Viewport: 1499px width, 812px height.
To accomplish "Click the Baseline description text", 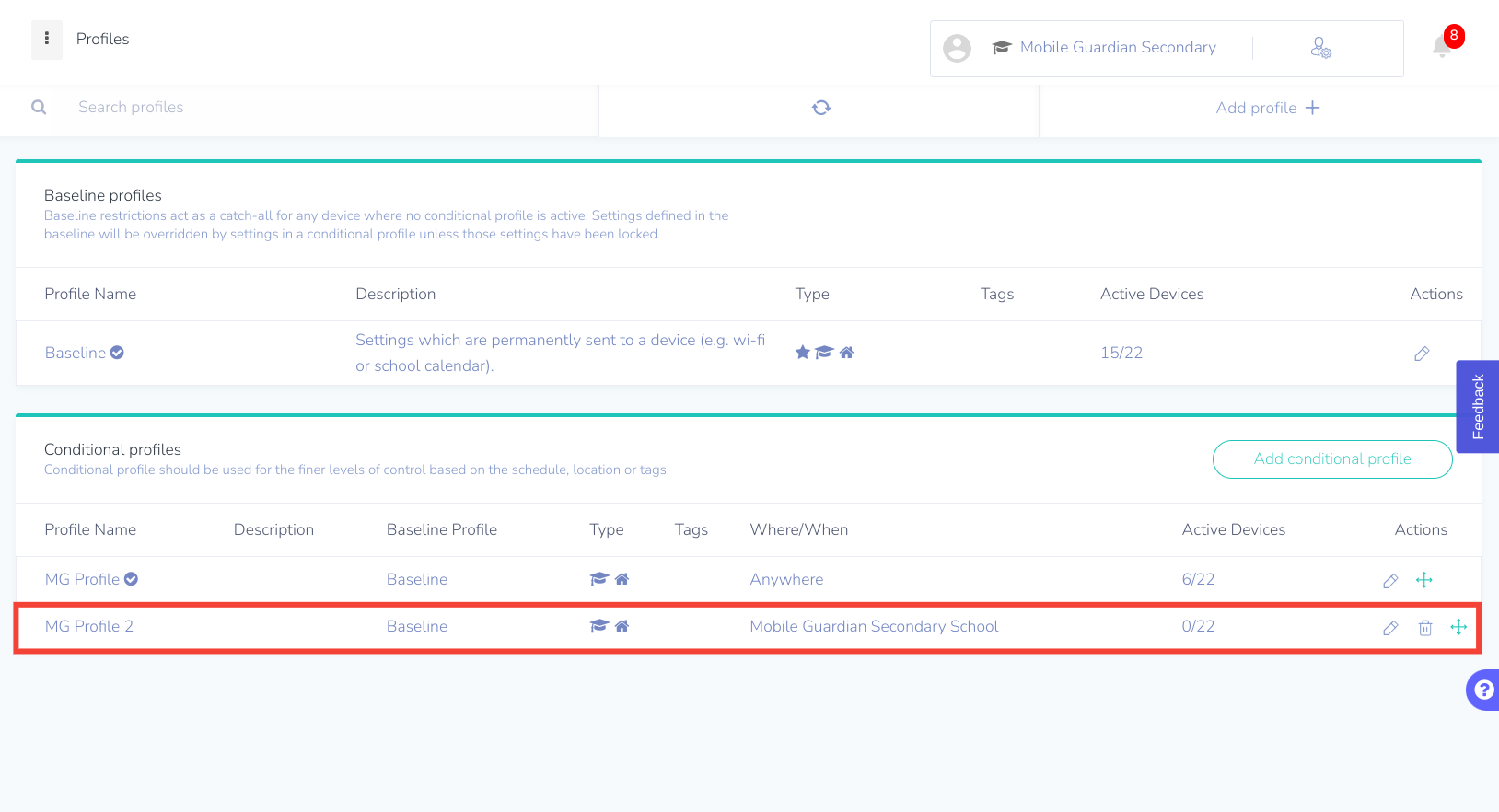I will [561, 353].
